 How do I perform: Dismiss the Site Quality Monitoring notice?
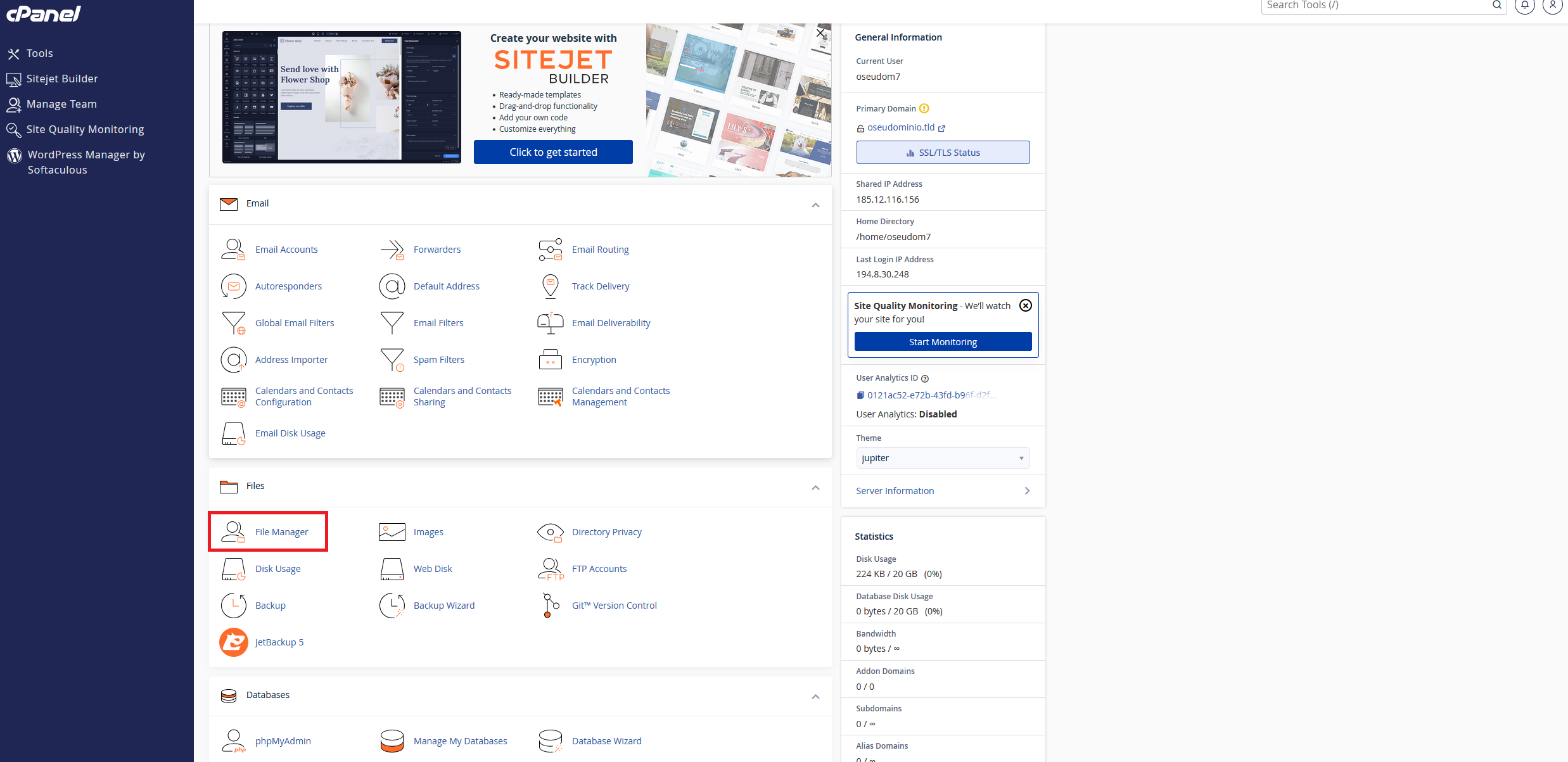[x=1025, y=305]
